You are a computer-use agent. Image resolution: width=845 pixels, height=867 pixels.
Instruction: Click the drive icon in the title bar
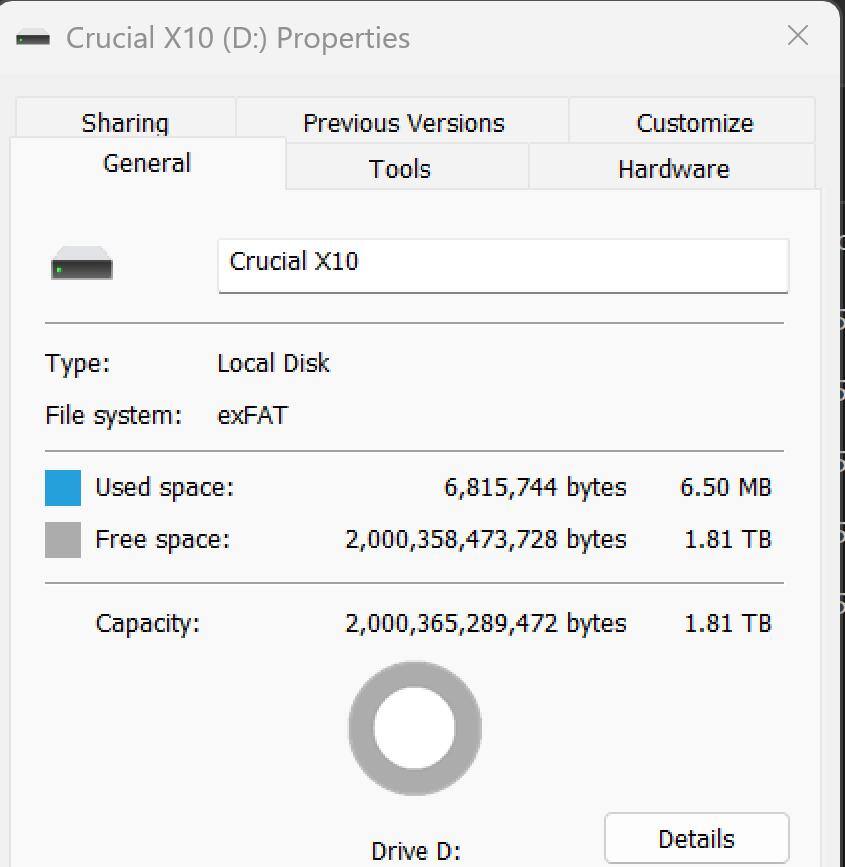(33, 39)
